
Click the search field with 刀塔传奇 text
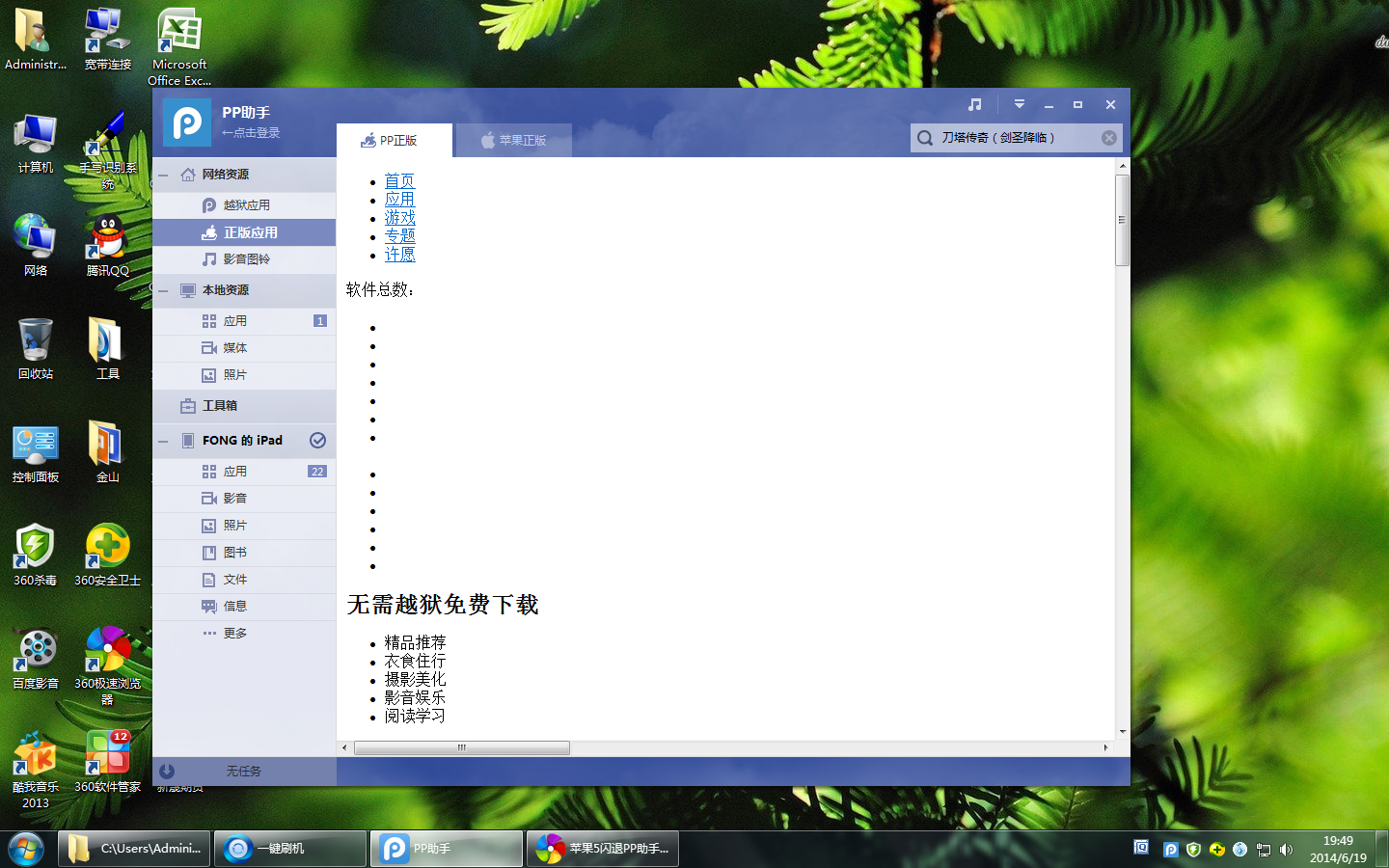pyautogui.click(x=1017, y=138)
